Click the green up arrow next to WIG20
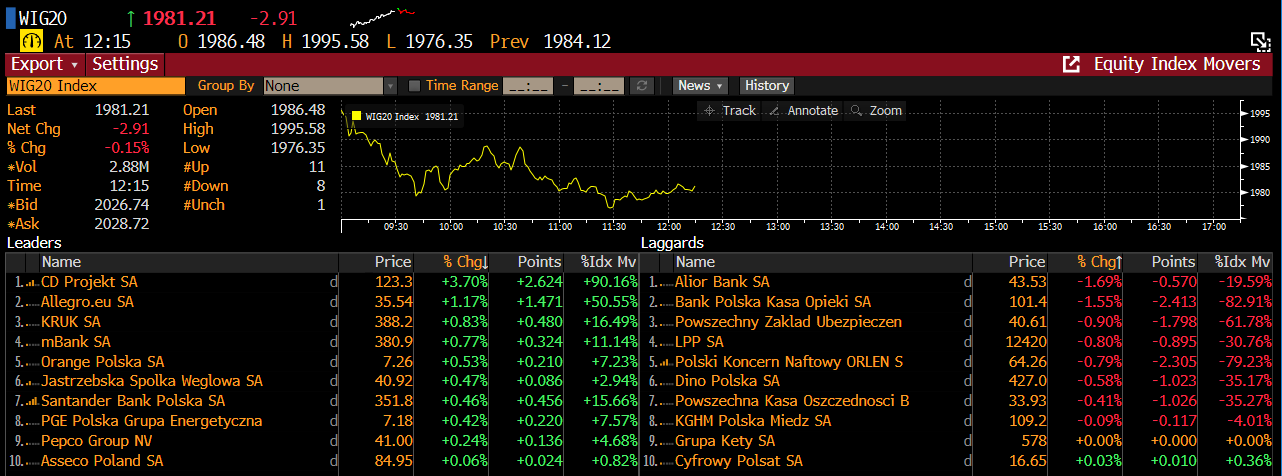This screenshot has height=476, width=1282. 130,17
